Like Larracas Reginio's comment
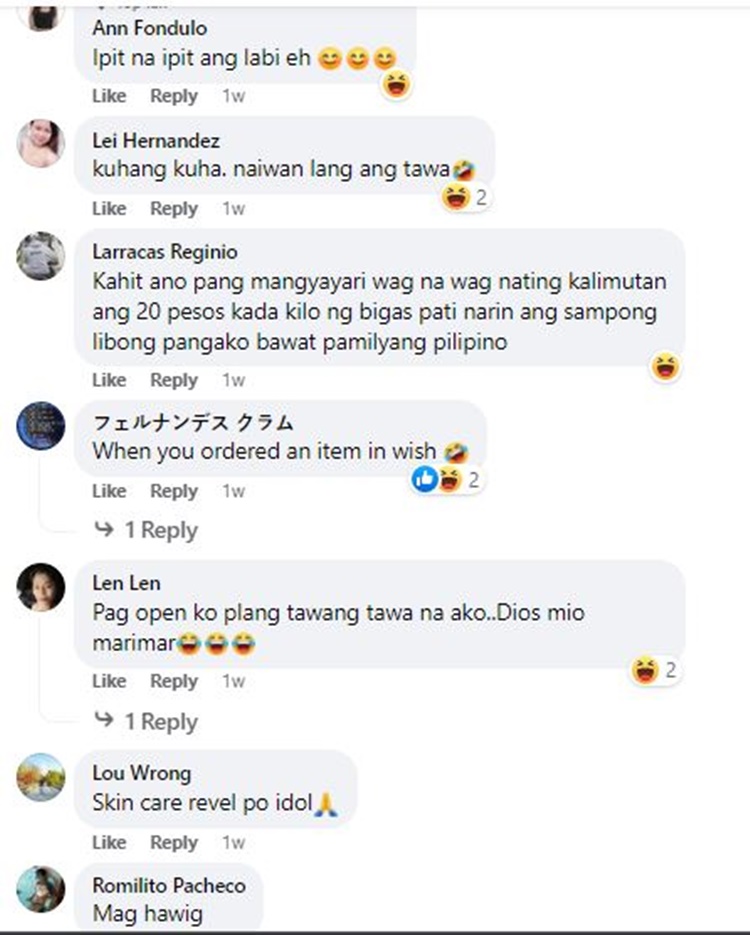Viewport: 750px width, 935px height. pyautogui.click(x=109, y=380)
